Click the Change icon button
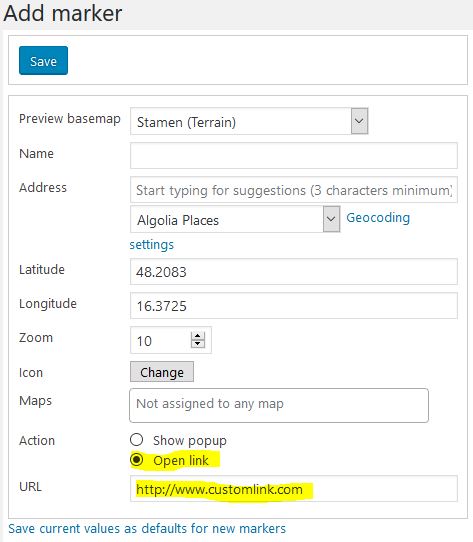Viewport: 473px width, 542px height. [162, 372]
